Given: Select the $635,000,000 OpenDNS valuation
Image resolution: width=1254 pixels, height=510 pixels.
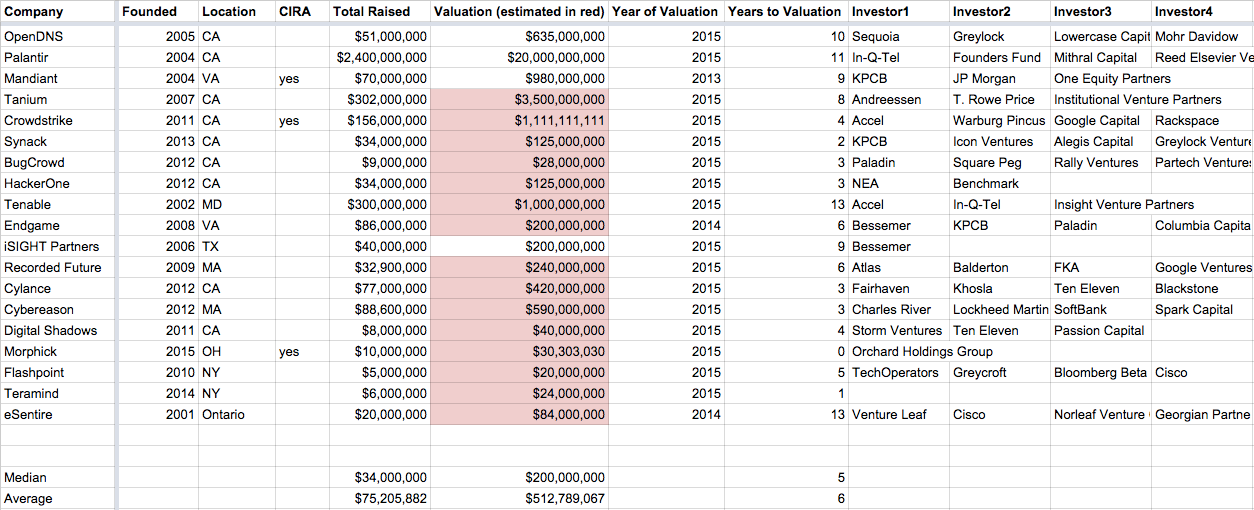Looking at the screenshot, I should [519, 36].
